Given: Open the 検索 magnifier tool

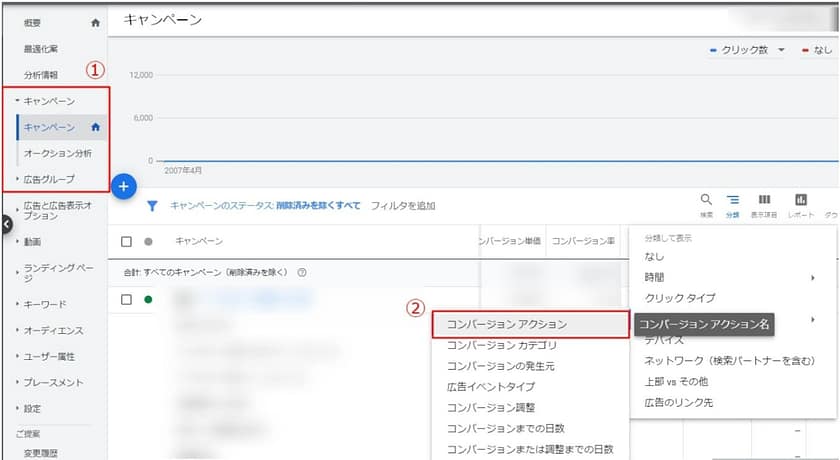Looking at the screenshot, I should coord(706,200).
